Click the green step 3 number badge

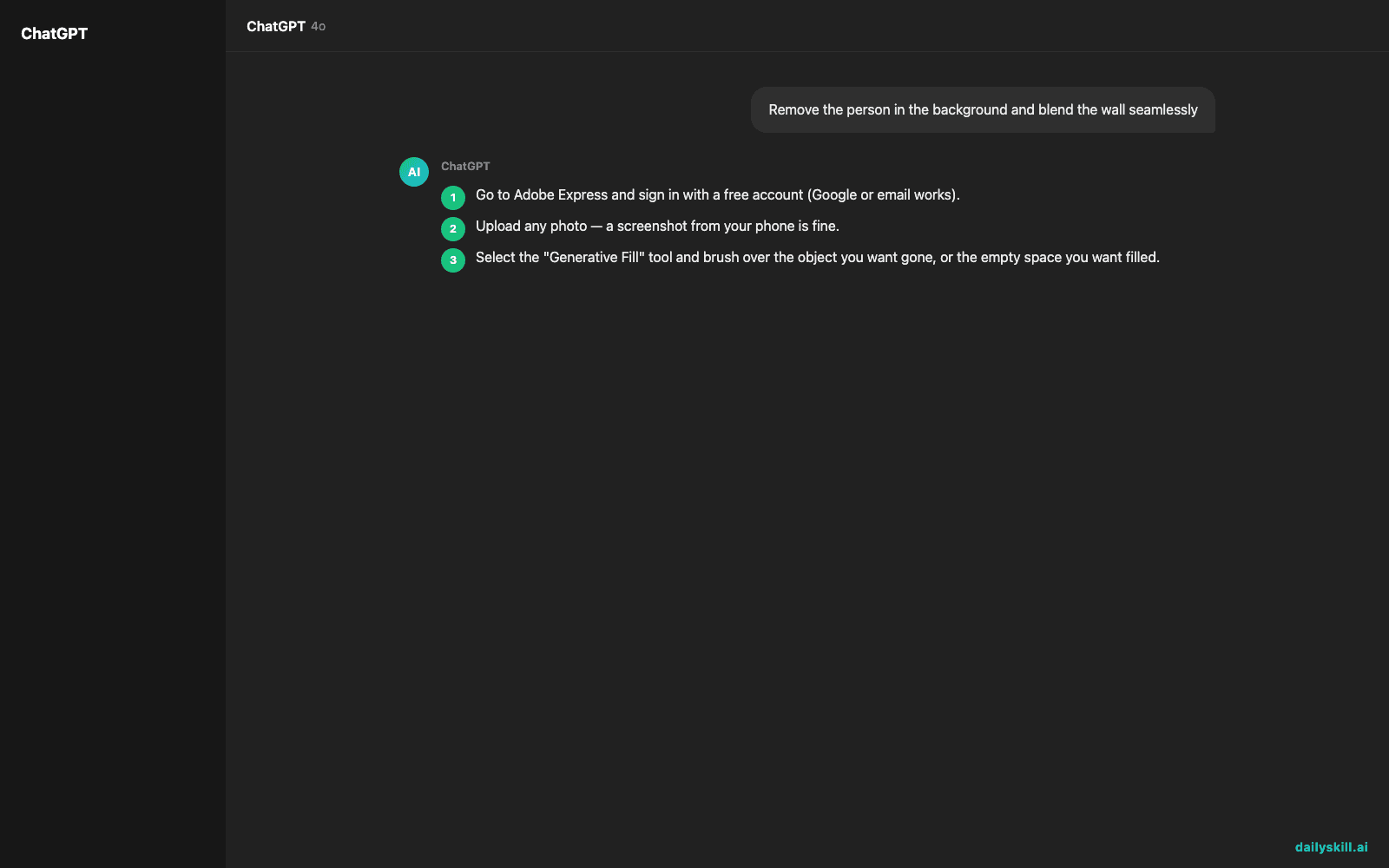[x=453, y=260]
